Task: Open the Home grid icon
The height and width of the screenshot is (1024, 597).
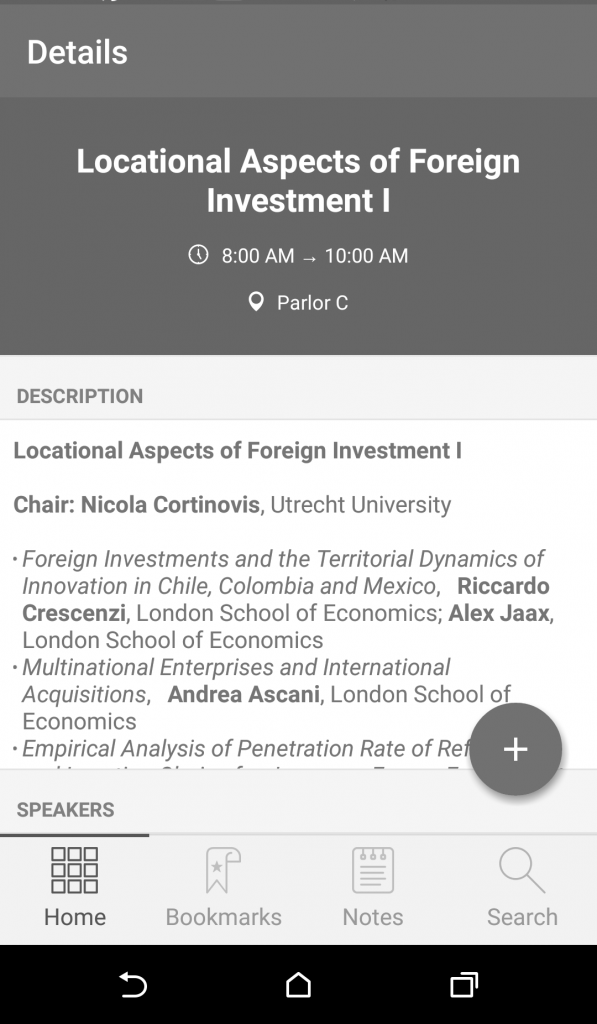Action: click(x=74, y=870)
